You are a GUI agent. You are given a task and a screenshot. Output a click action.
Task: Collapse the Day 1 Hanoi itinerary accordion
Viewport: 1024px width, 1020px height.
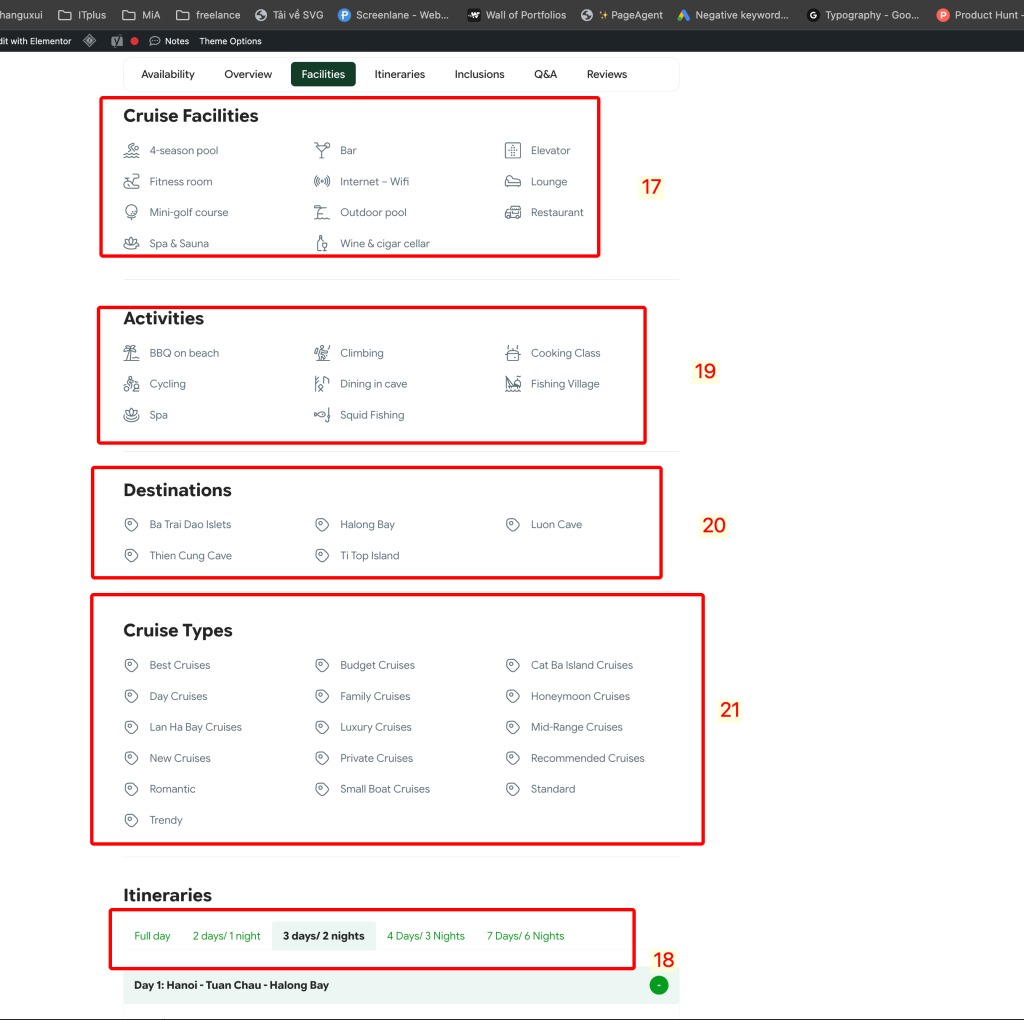tap(232, 985)
